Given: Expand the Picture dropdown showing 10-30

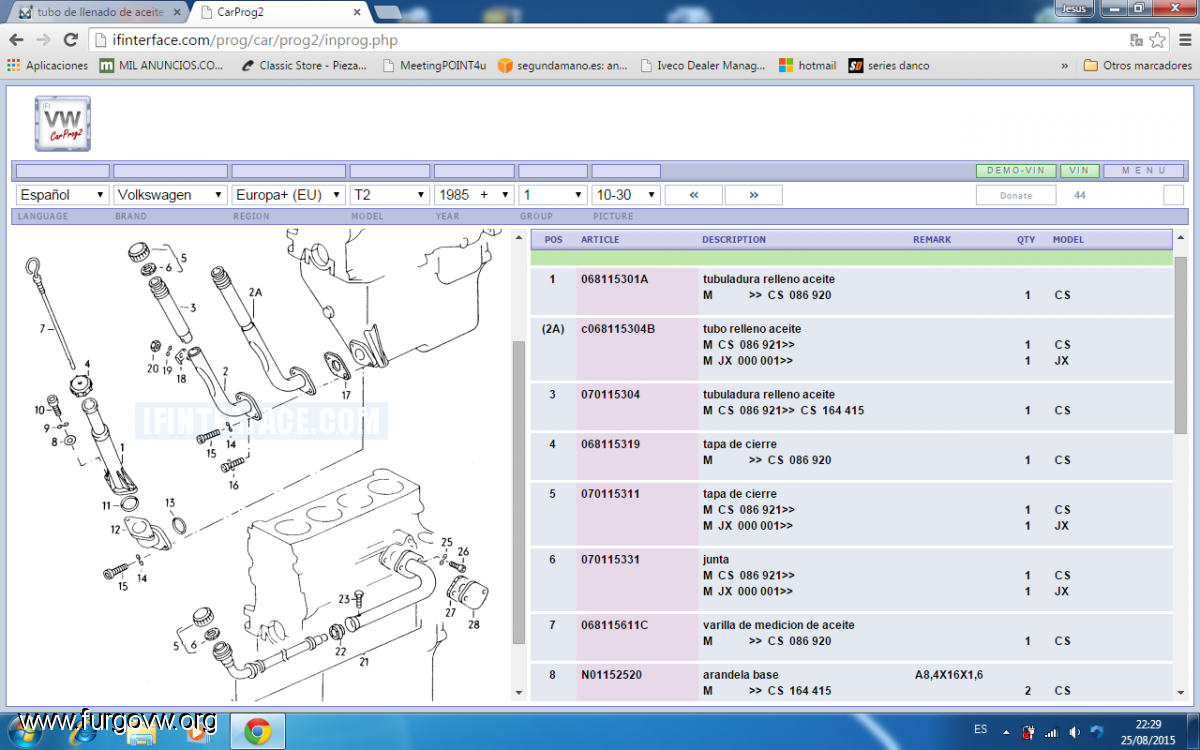Looking at the screenshot, I should (626, 195).
